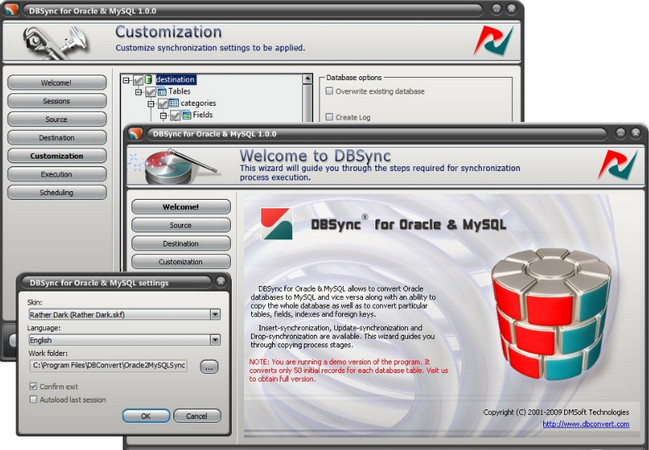The image size is (649, 450).
Task: Uncheck Confirm exit in settings dialog
Action: [x=33, y=386]
